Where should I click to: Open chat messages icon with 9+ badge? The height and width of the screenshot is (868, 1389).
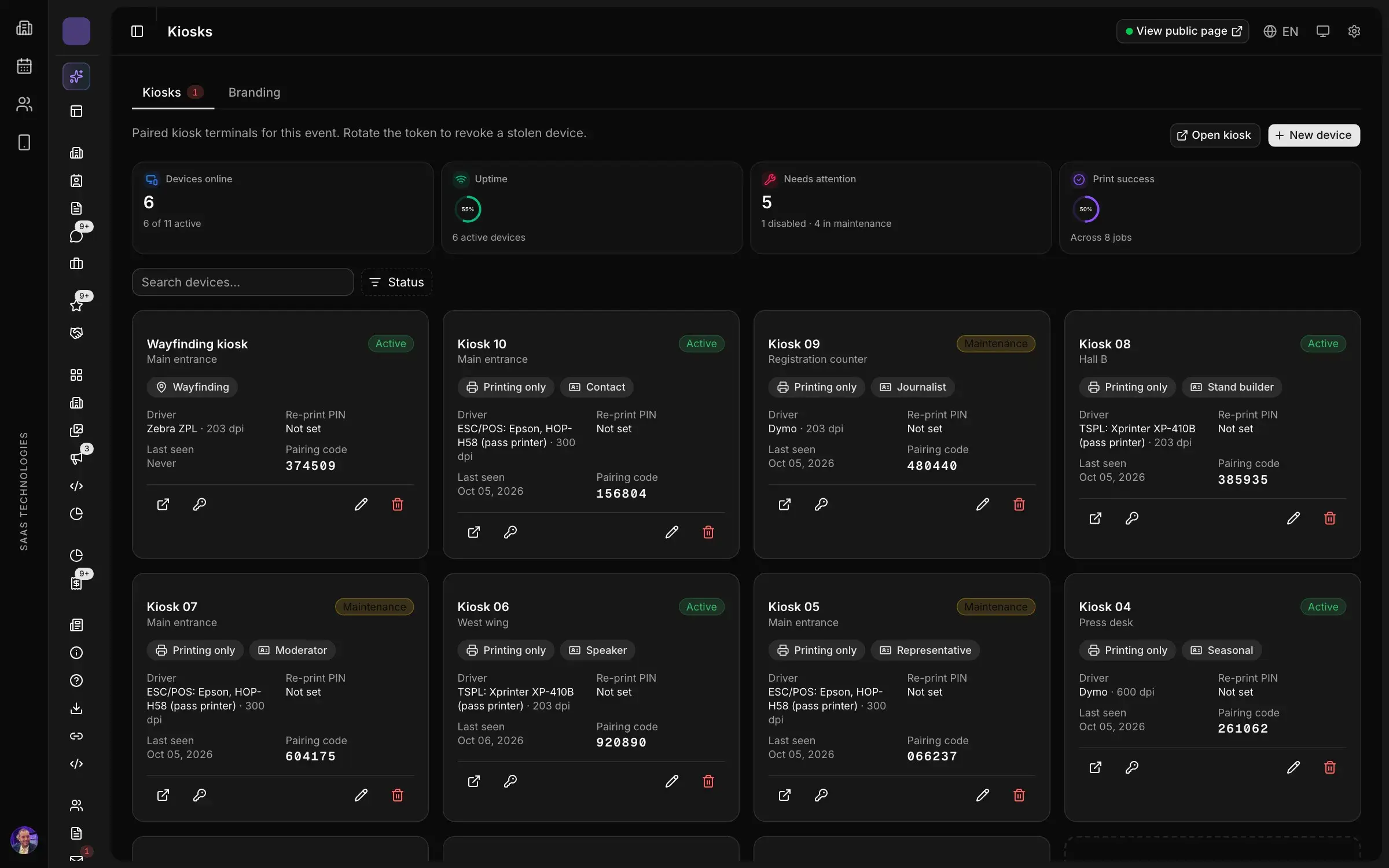click(76, 236)
